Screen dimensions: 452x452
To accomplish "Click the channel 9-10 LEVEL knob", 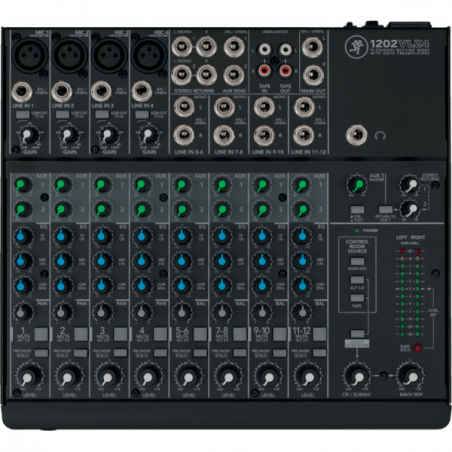I will (268, 376).
